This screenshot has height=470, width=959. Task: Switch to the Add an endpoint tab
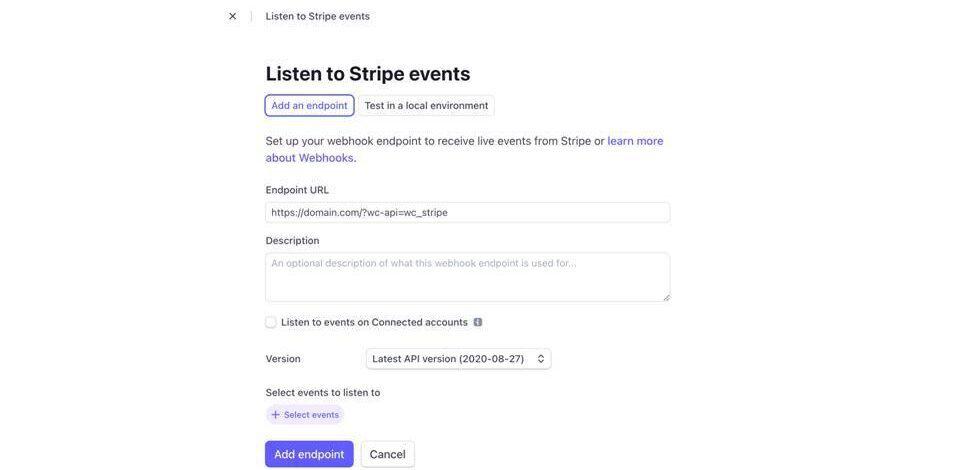tap(309, 106)
